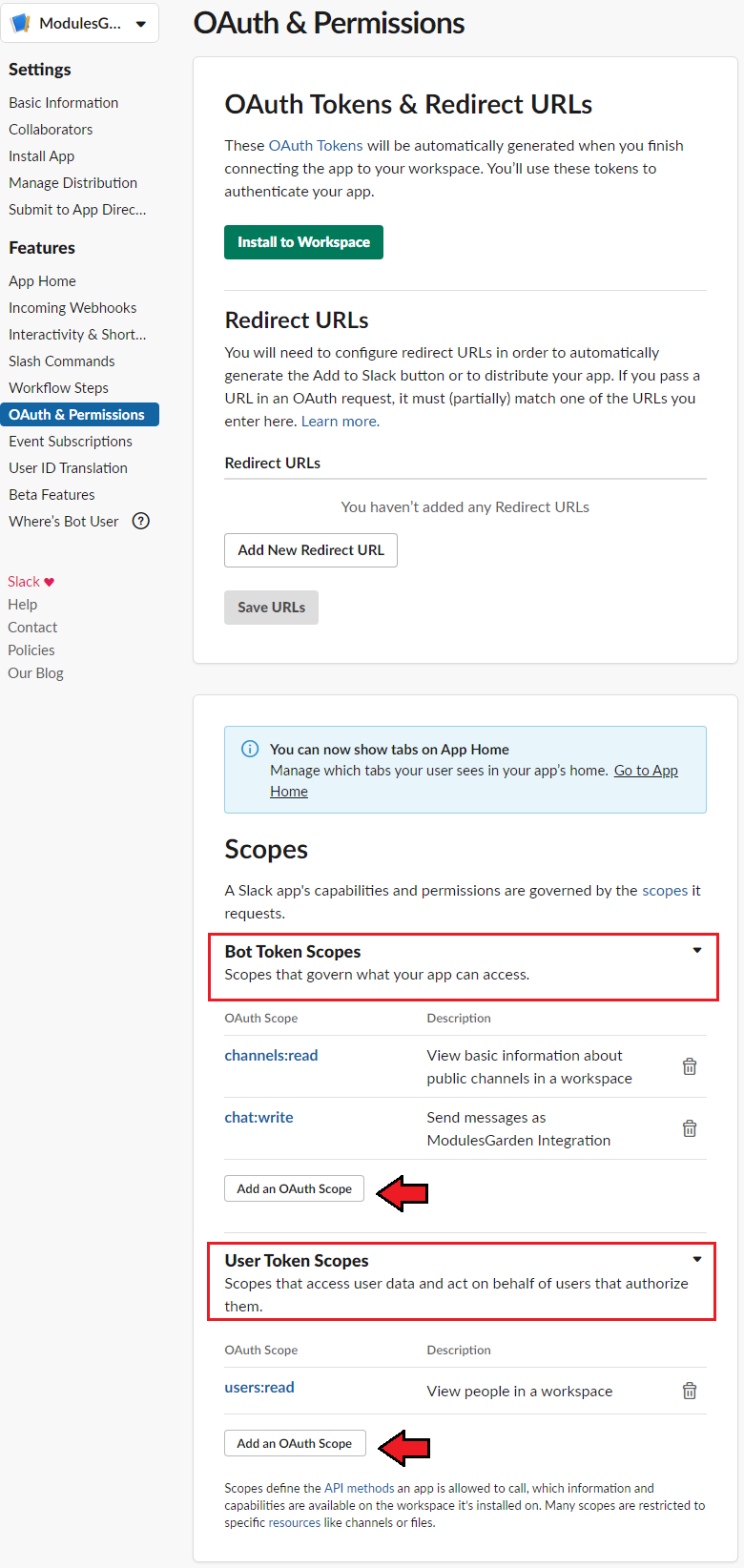Open the users:read scope link
This screenshot has width=744, height=1568.
tap(259, 1387)
